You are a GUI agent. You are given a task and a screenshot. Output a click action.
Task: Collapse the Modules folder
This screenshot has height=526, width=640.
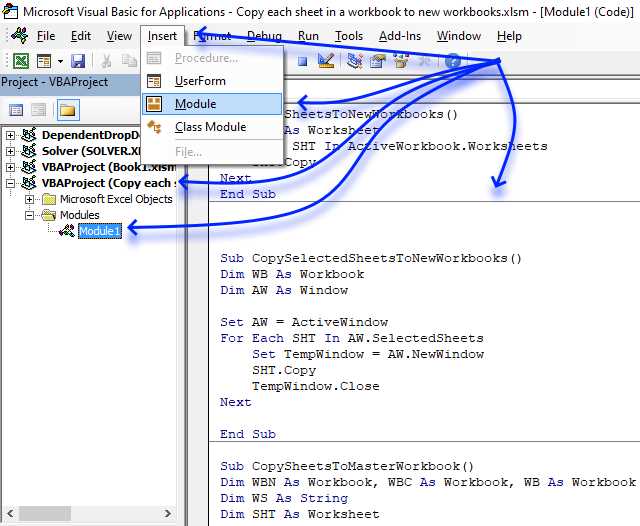pyautogui.click(x=29, y=215)
